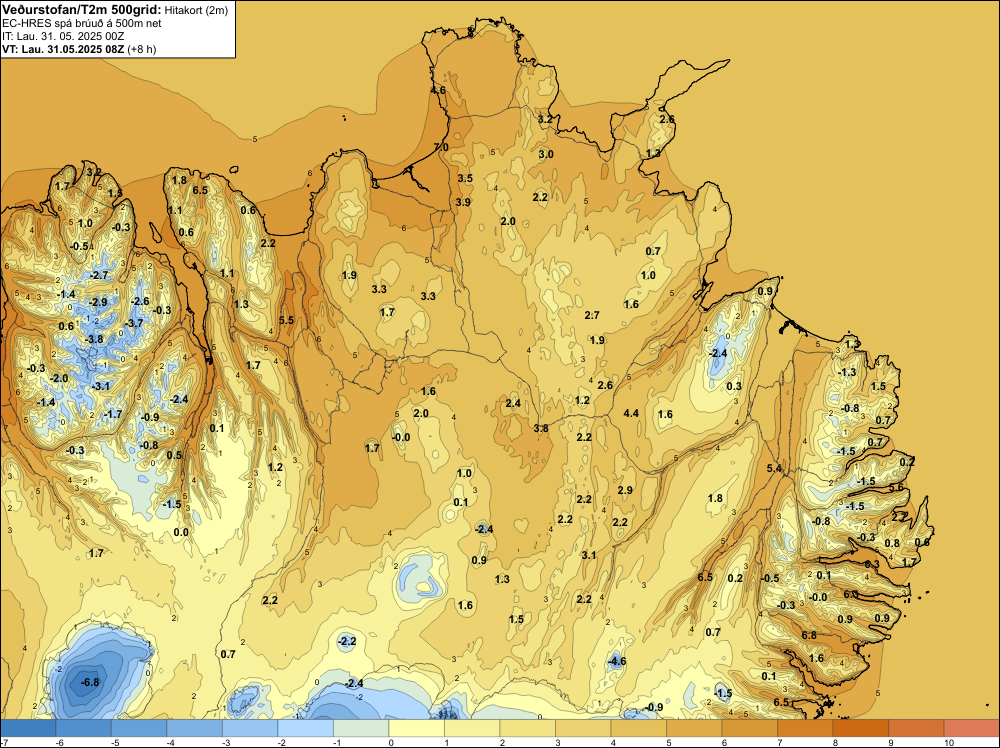The image size is (1000, 748).
Task: Click the '7.0' temperature value
Action: point(441,147)
